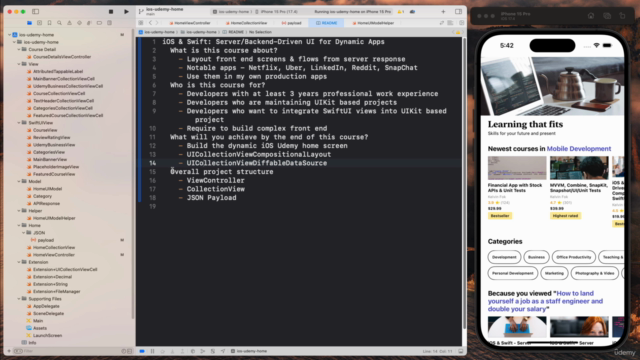Image resolution: width=640 pixels, height=360 pixels.
Task: Pause program execution in debug bar
Action: click(x=152, y=351)
